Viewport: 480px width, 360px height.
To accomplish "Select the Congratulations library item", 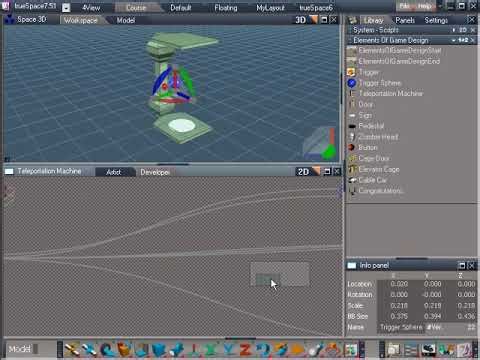I will pos(381,191).
